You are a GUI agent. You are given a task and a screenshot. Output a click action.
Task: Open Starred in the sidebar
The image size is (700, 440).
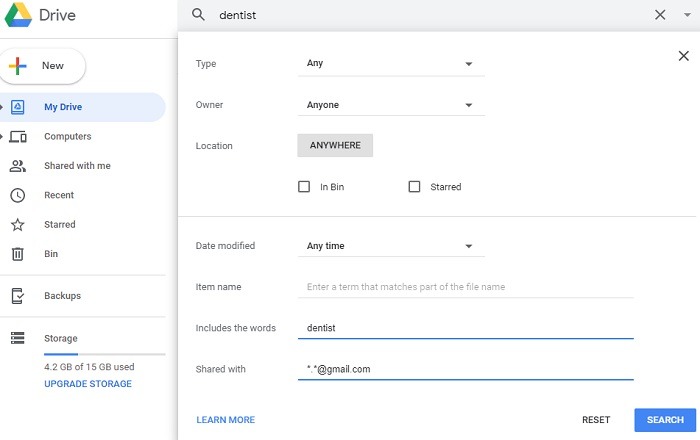click(x=60, y=224)
